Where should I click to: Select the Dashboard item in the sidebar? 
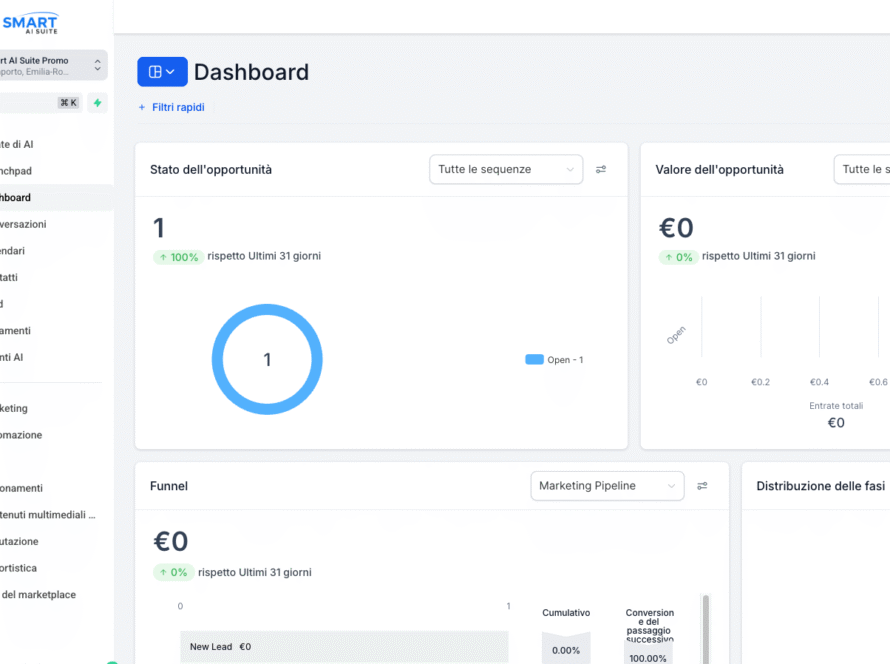point(20,198)
